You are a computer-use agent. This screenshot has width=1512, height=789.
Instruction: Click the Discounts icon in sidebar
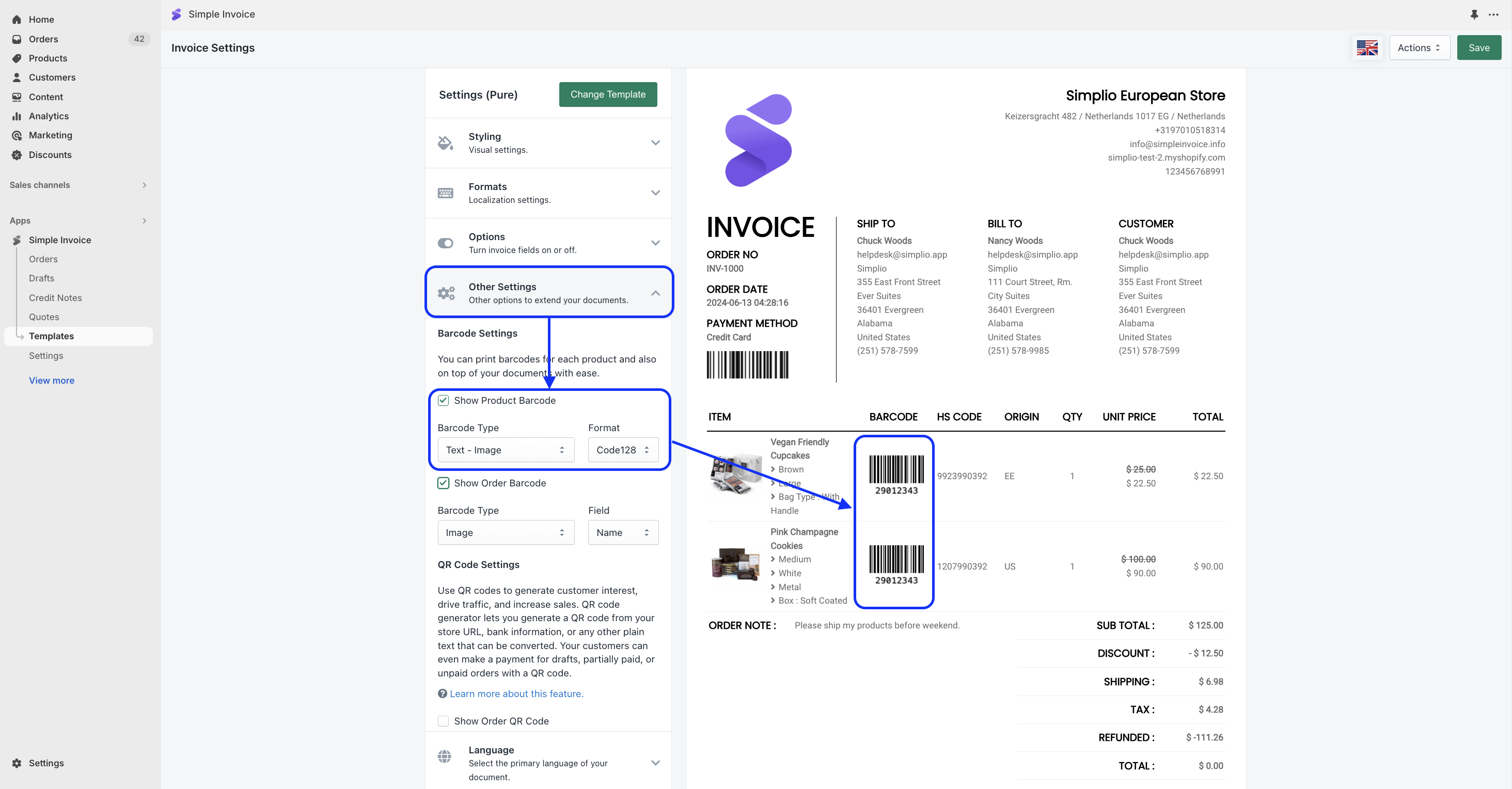[17, 154]
